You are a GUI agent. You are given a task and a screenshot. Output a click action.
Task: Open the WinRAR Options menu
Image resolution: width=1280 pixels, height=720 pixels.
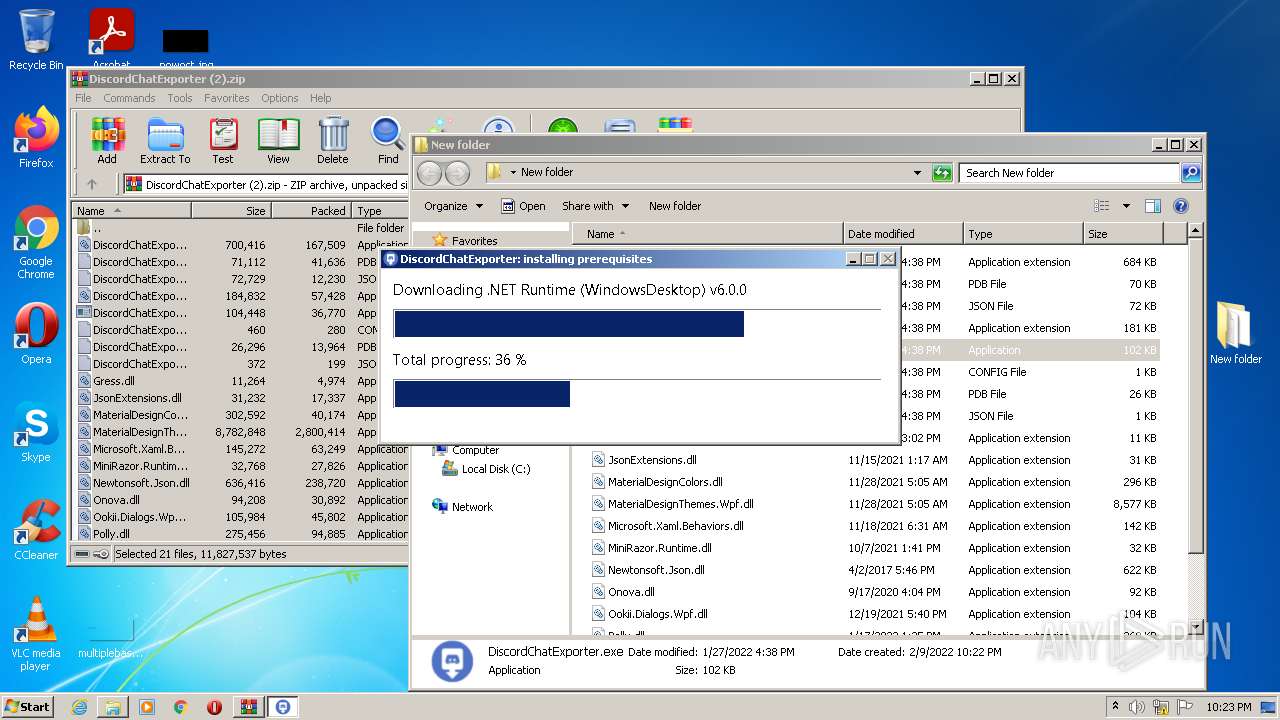280,98
